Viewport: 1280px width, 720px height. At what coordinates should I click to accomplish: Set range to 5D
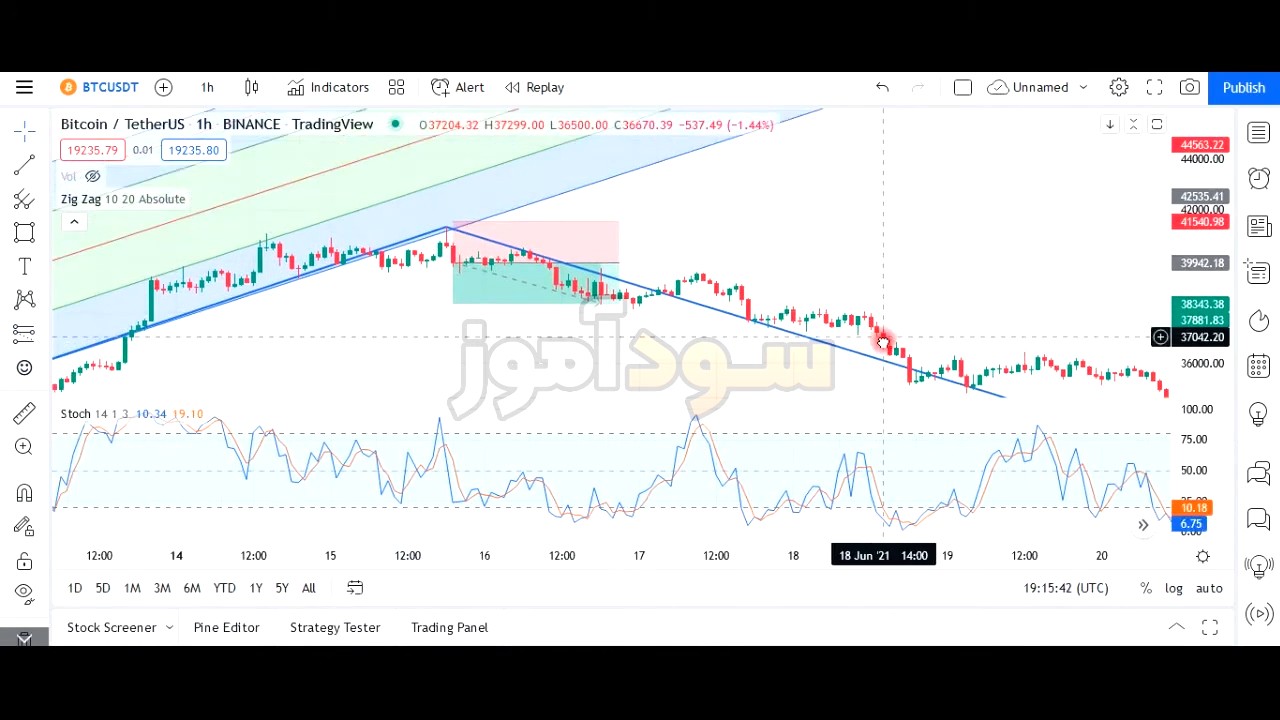coord(103,588)
